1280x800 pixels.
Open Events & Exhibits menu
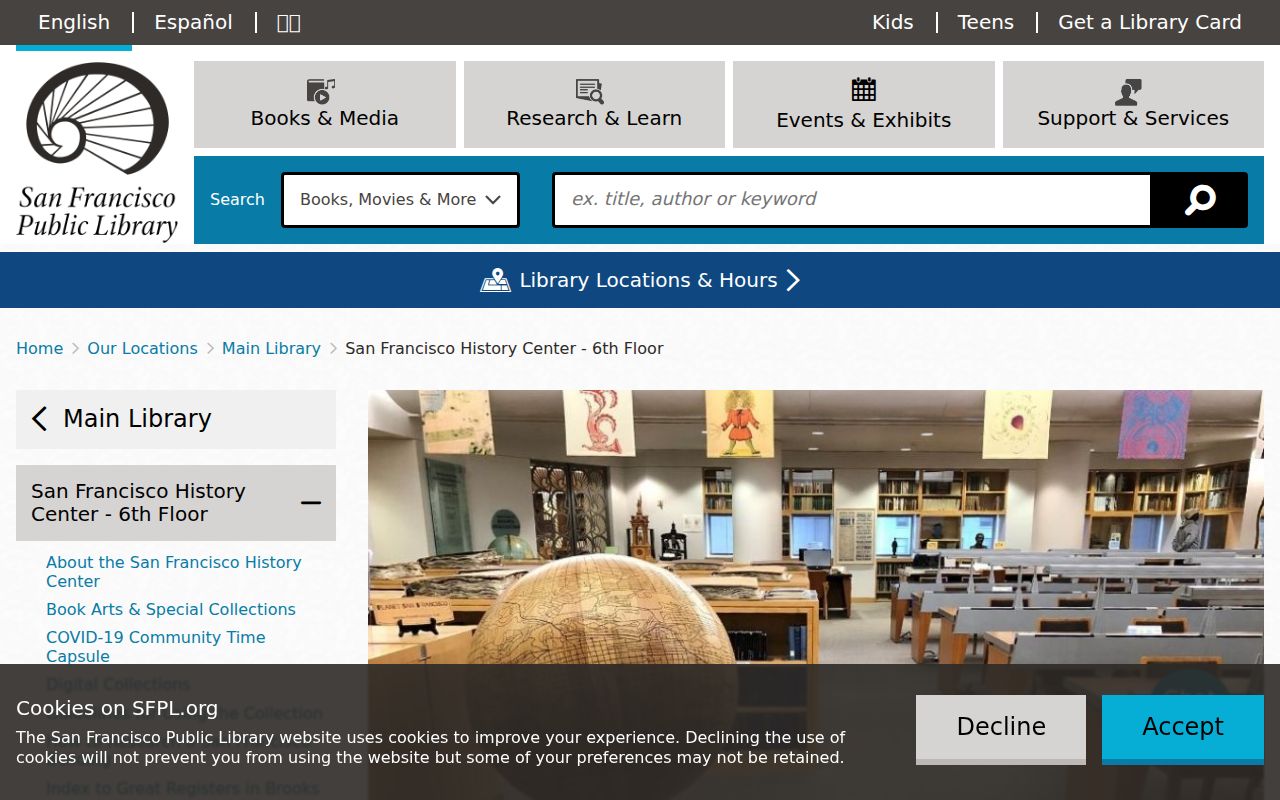click(x=864, y=104)
